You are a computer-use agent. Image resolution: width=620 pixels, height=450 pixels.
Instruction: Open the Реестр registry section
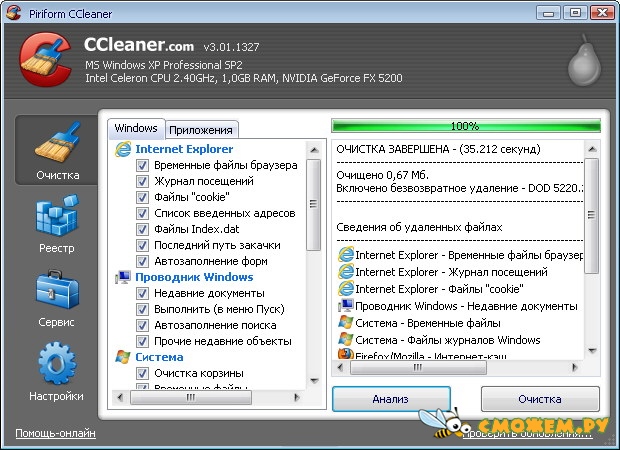pos(57,225)
